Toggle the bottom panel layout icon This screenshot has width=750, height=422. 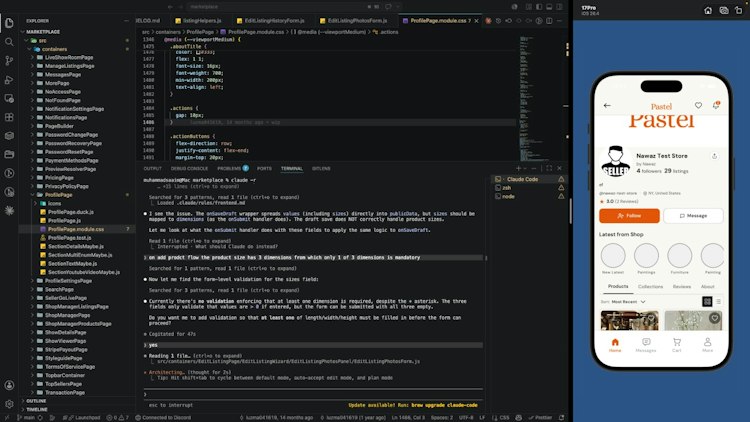(x=549, y=7)
